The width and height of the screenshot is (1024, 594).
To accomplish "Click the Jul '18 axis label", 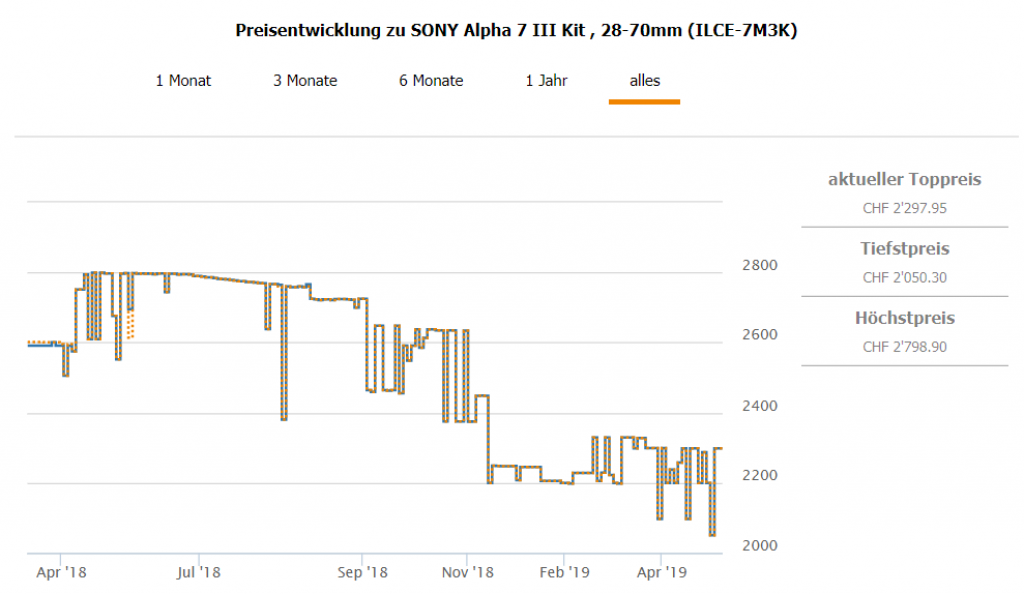I will [x=198, y=573].
